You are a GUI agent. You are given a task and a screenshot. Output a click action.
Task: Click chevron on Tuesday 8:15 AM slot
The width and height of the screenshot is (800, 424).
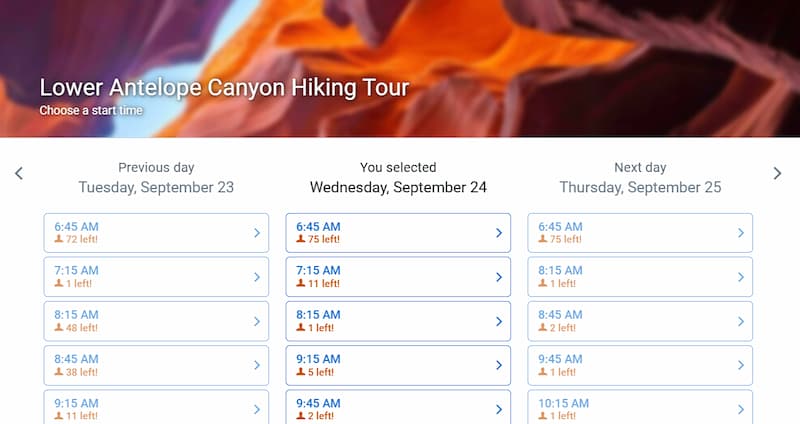click(x=257, y=321)
